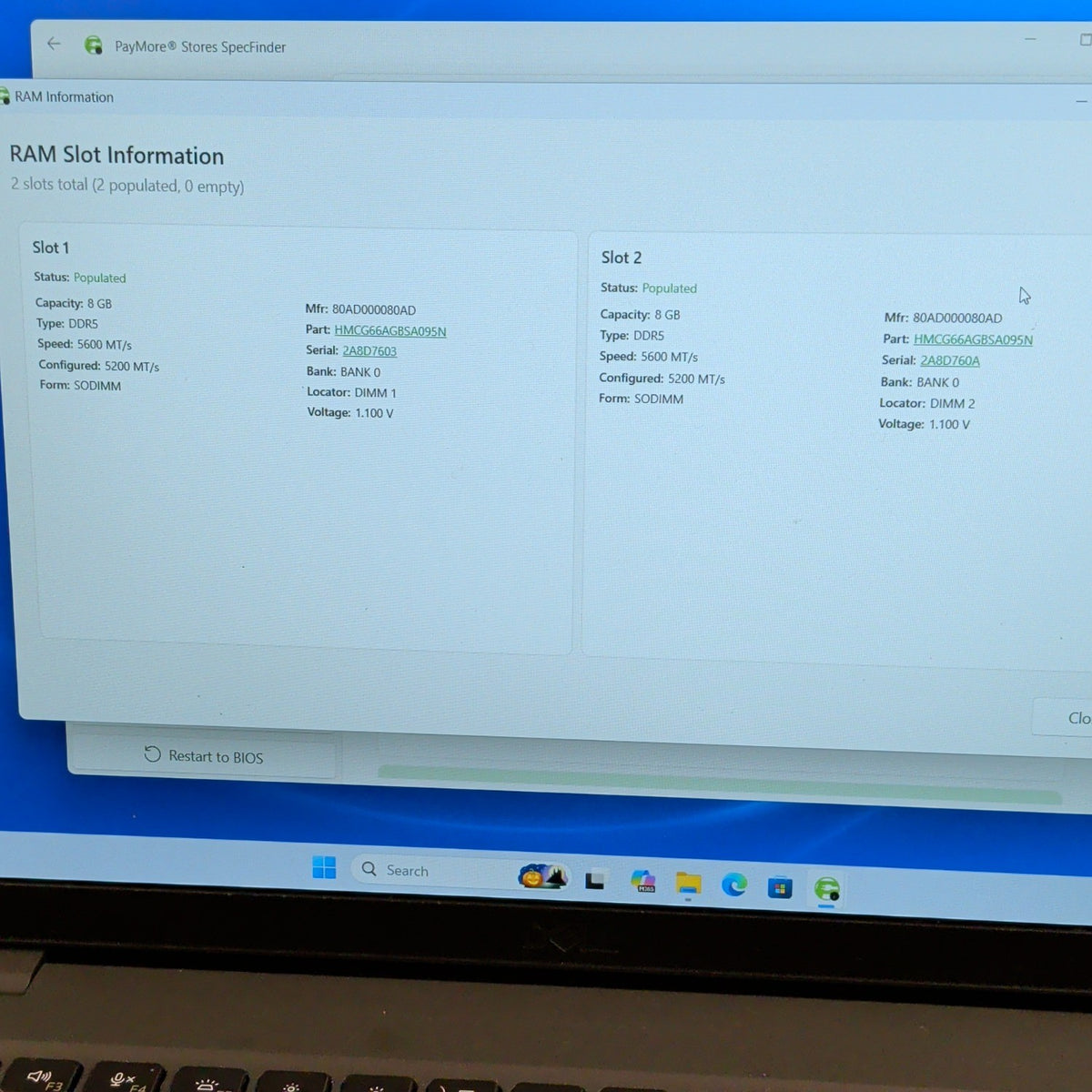Click the green progress bar
Viewport: 1092px width, 1092px height.
click(719, 784)
